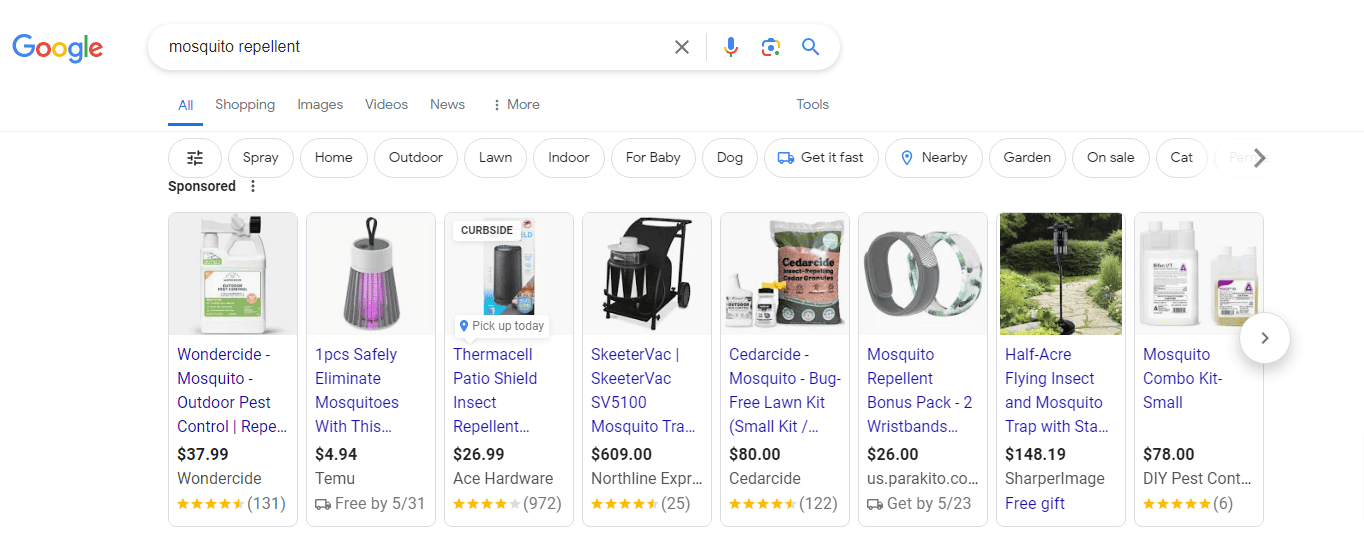Select the Dog filter chip
1364x549 pixels.
(x=730, y=158)
